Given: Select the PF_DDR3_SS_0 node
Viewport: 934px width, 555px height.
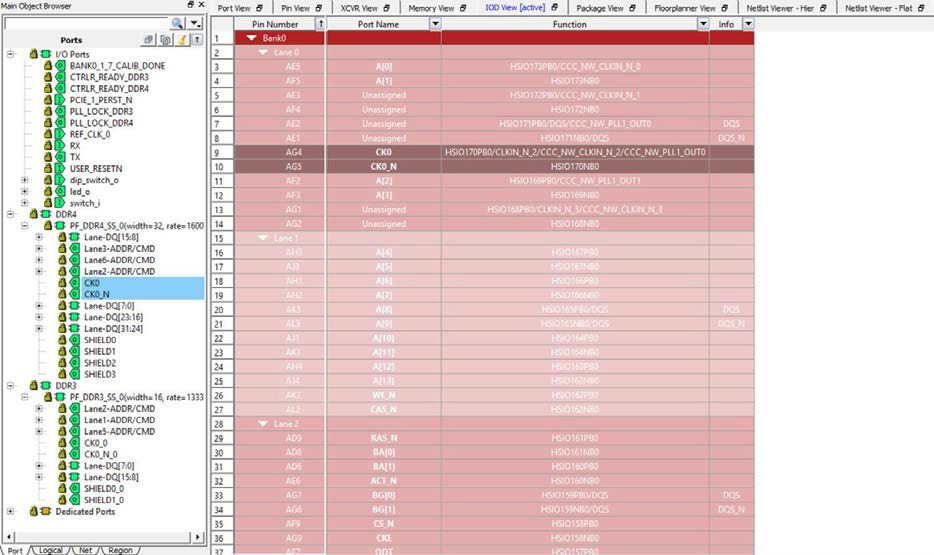Looking at the screenshot, I should point(136,397).
